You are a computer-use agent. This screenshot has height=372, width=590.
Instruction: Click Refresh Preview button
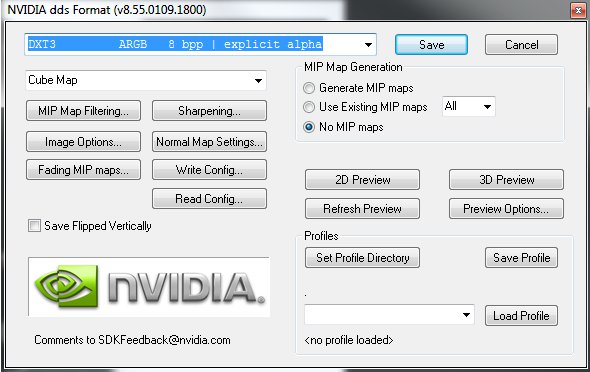point(362,208)
